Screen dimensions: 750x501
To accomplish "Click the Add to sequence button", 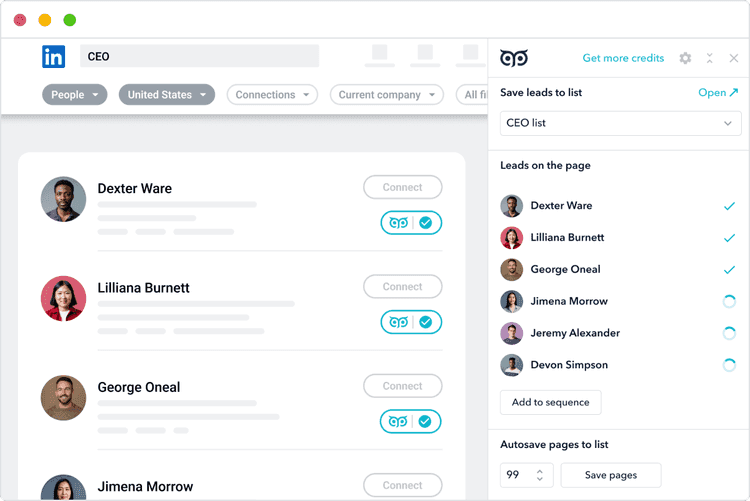I will coord(551,402).
